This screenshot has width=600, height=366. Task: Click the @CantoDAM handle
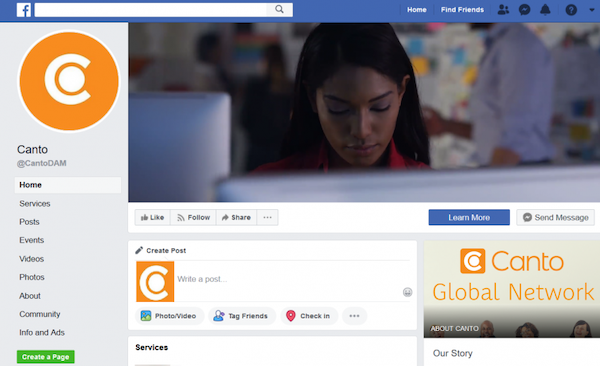pos(42,163)
